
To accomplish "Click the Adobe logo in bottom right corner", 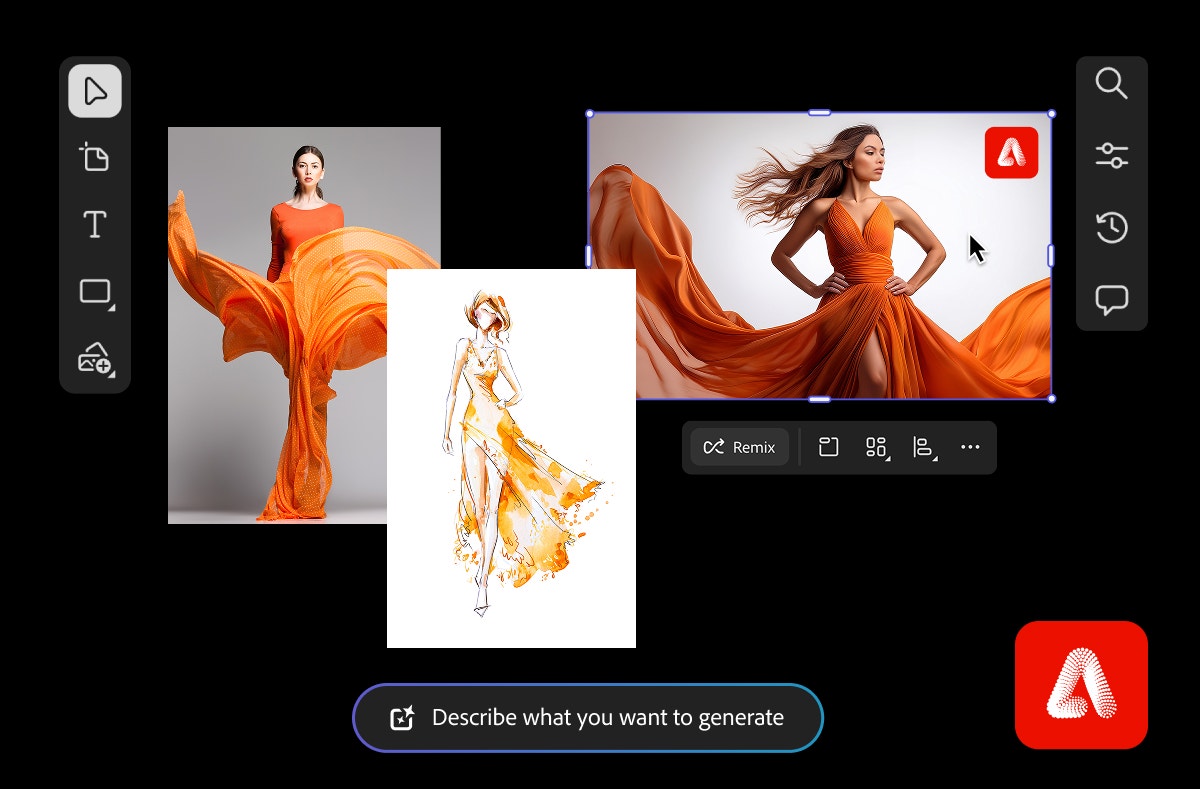I will 1081,684.
